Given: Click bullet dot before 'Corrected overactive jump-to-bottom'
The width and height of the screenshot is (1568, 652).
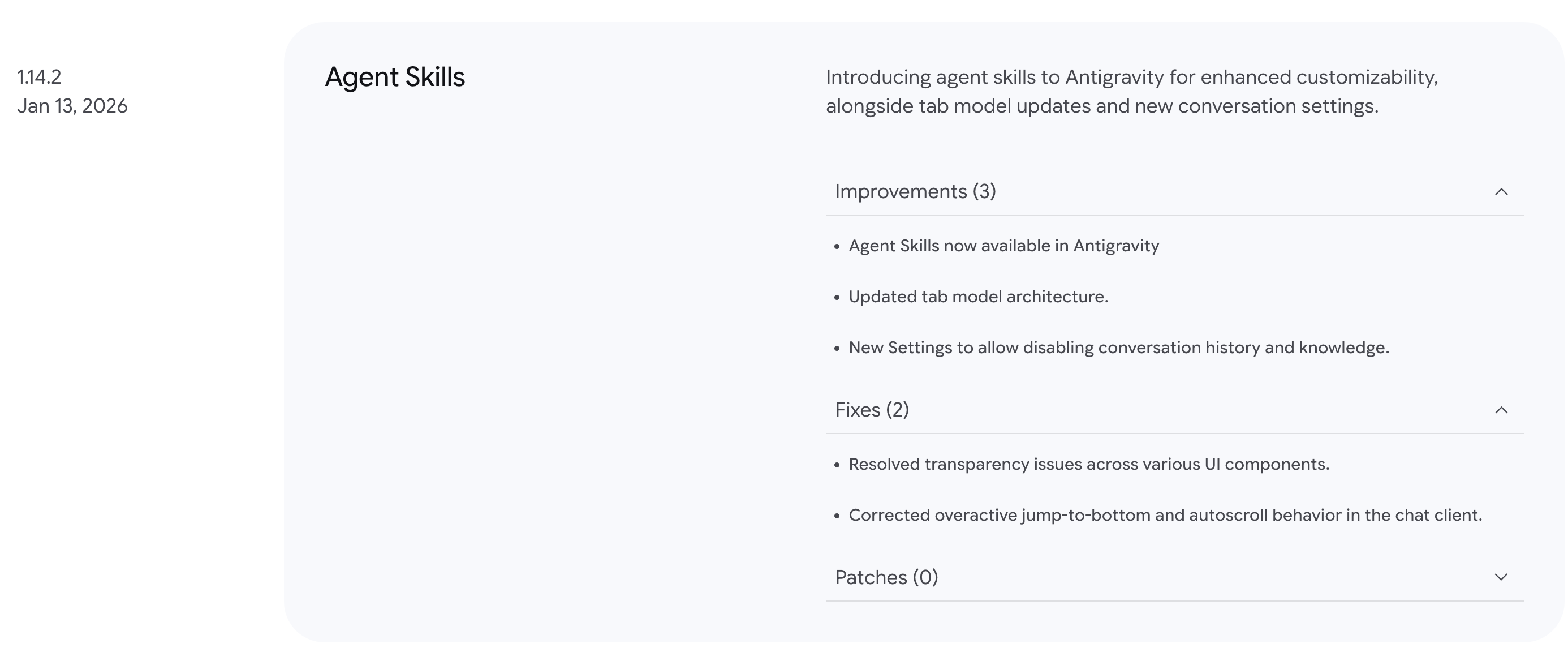Looking at the screenshot, I should tap(837, 516).
